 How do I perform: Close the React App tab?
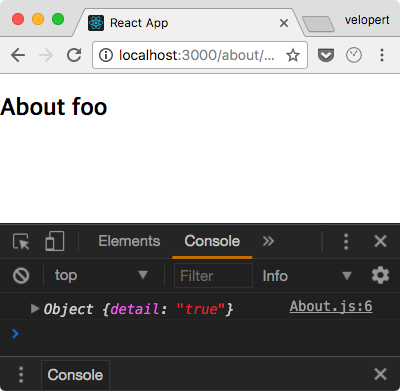pyautogui.click(x=284, y=23)
